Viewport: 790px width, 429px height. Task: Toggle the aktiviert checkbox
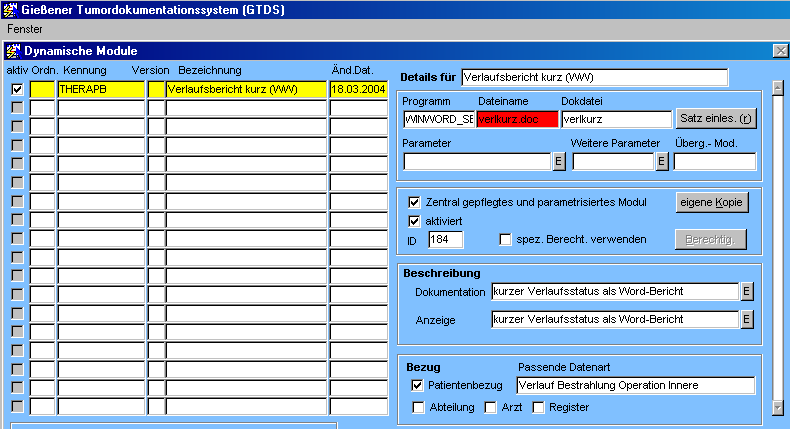(415, 220)
